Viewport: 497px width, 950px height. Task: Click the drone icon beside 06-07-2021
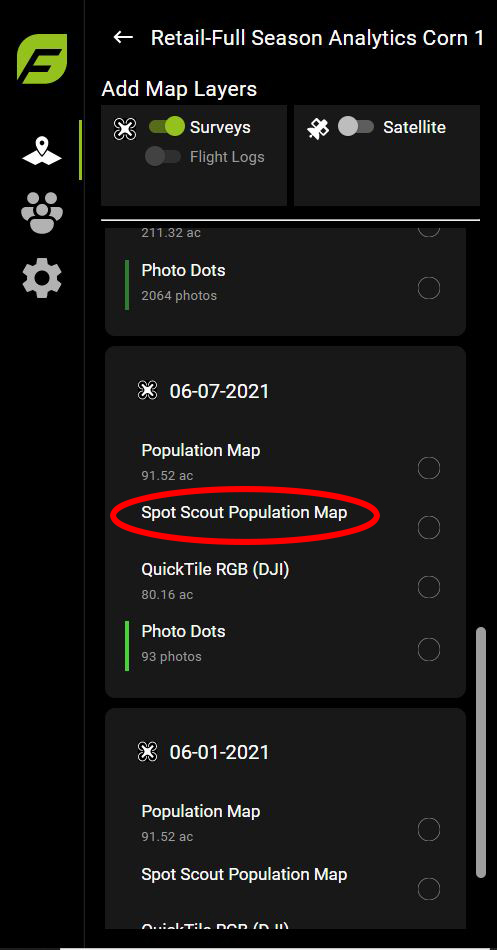point(147,391)
